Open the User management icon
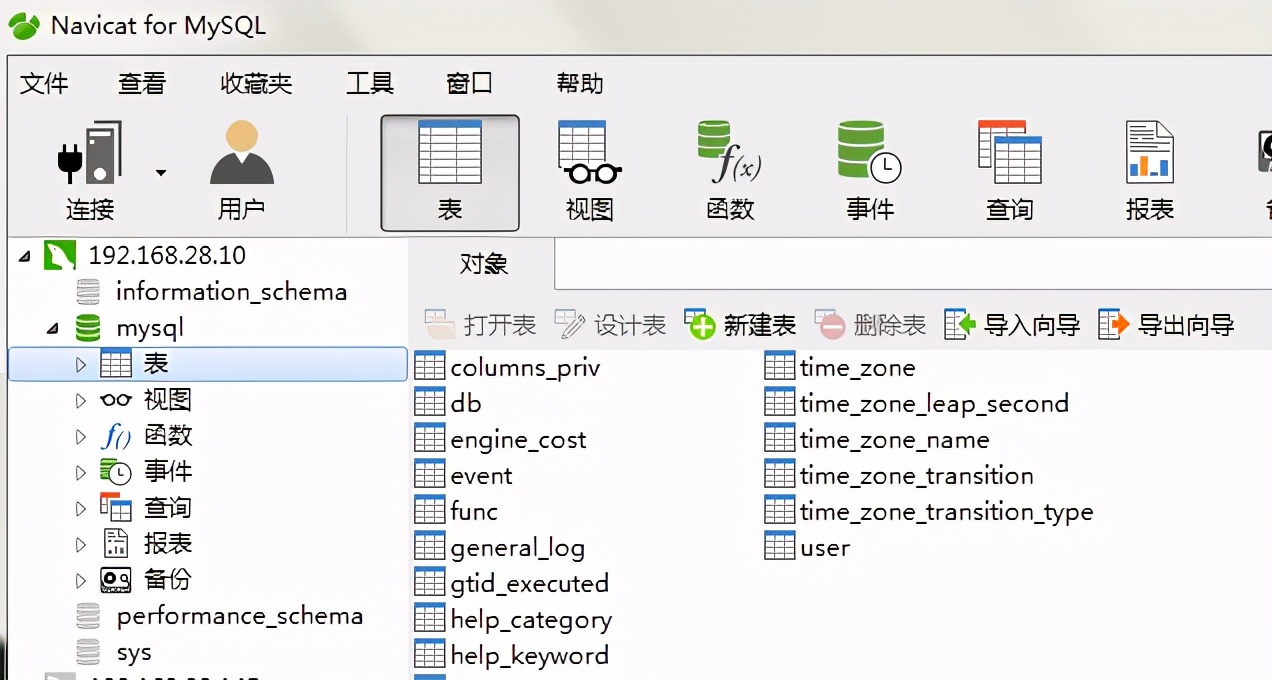 (x=241, y=171)
